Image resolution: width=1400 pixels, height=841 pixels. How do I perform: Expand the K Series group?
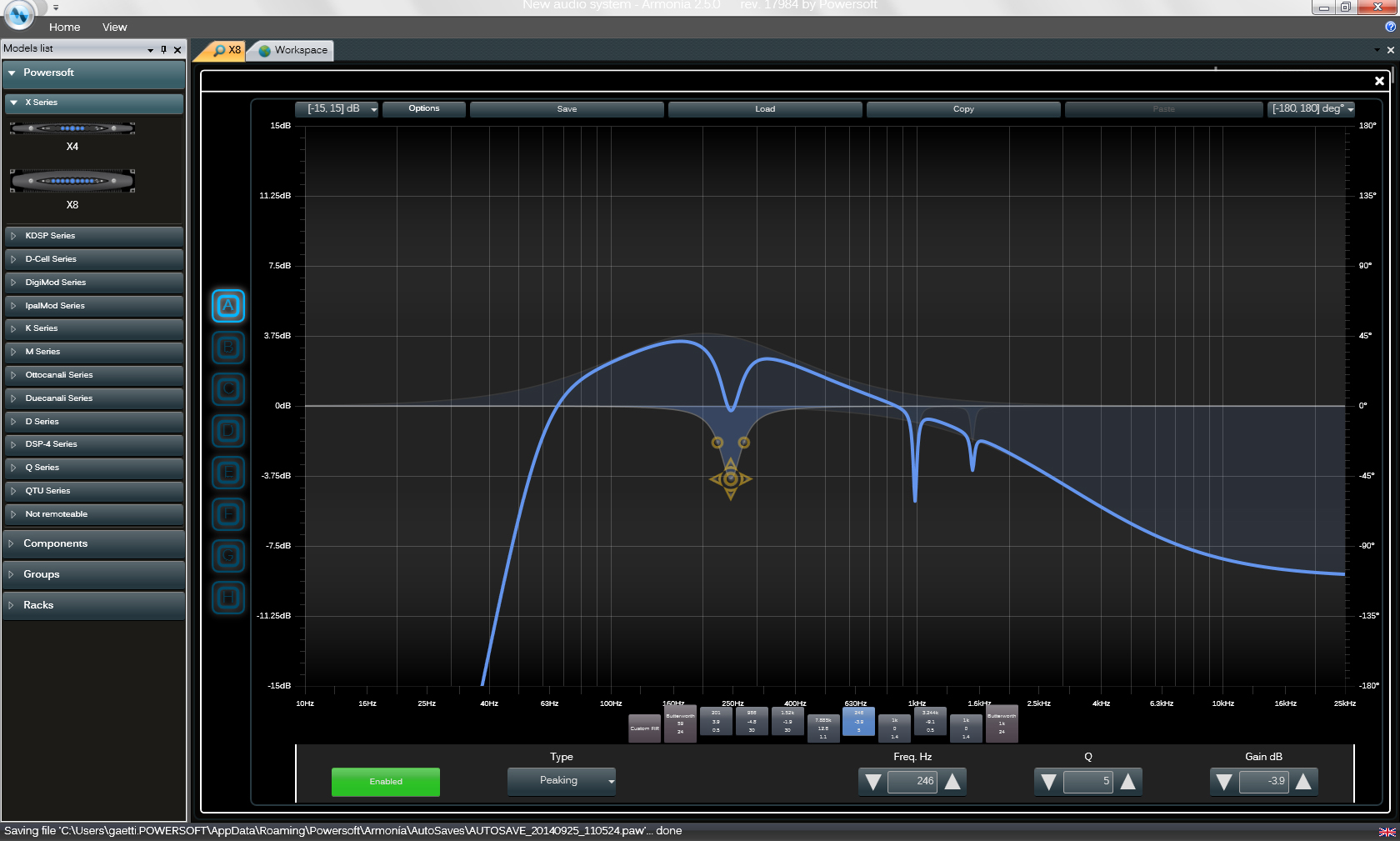[93, 328]
